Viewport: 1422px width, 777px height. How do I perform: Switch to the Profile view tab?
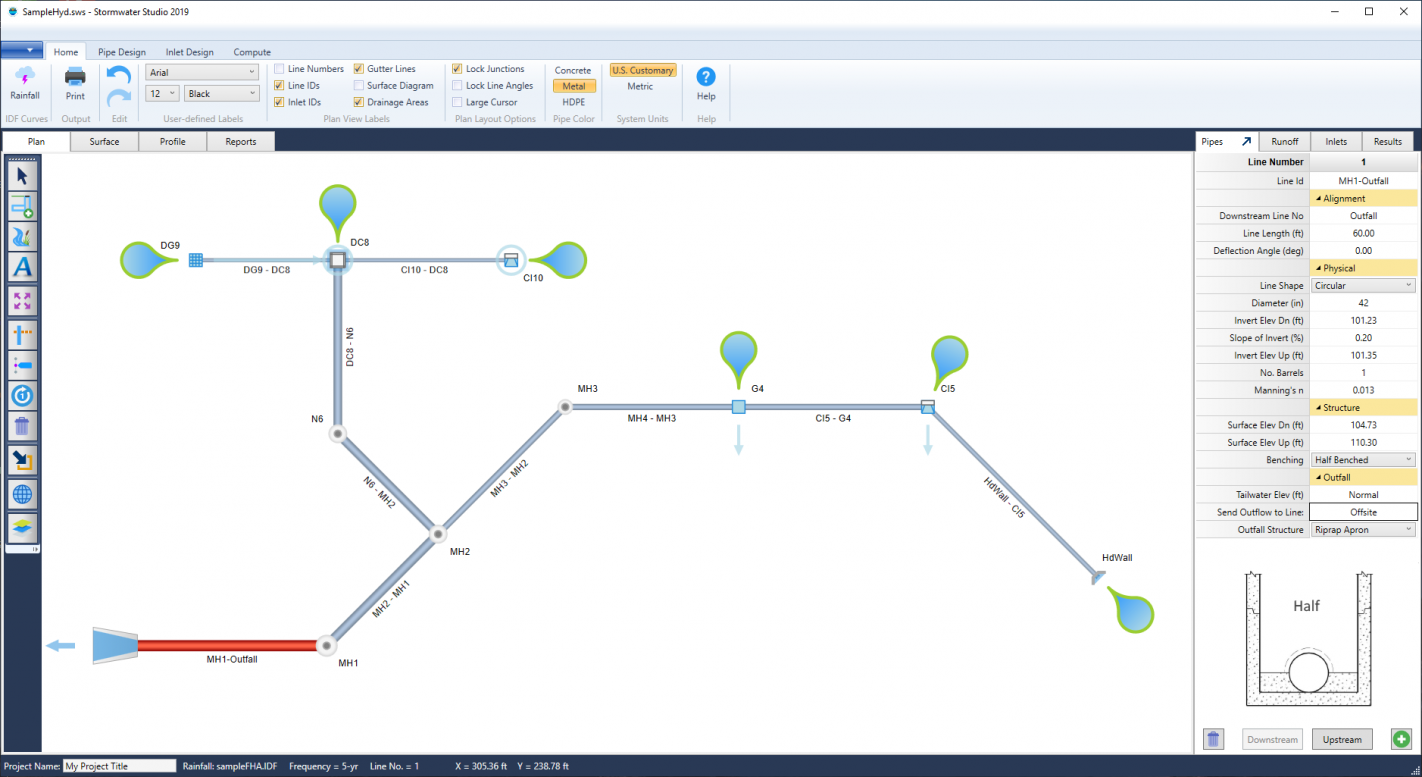[172, 142]
